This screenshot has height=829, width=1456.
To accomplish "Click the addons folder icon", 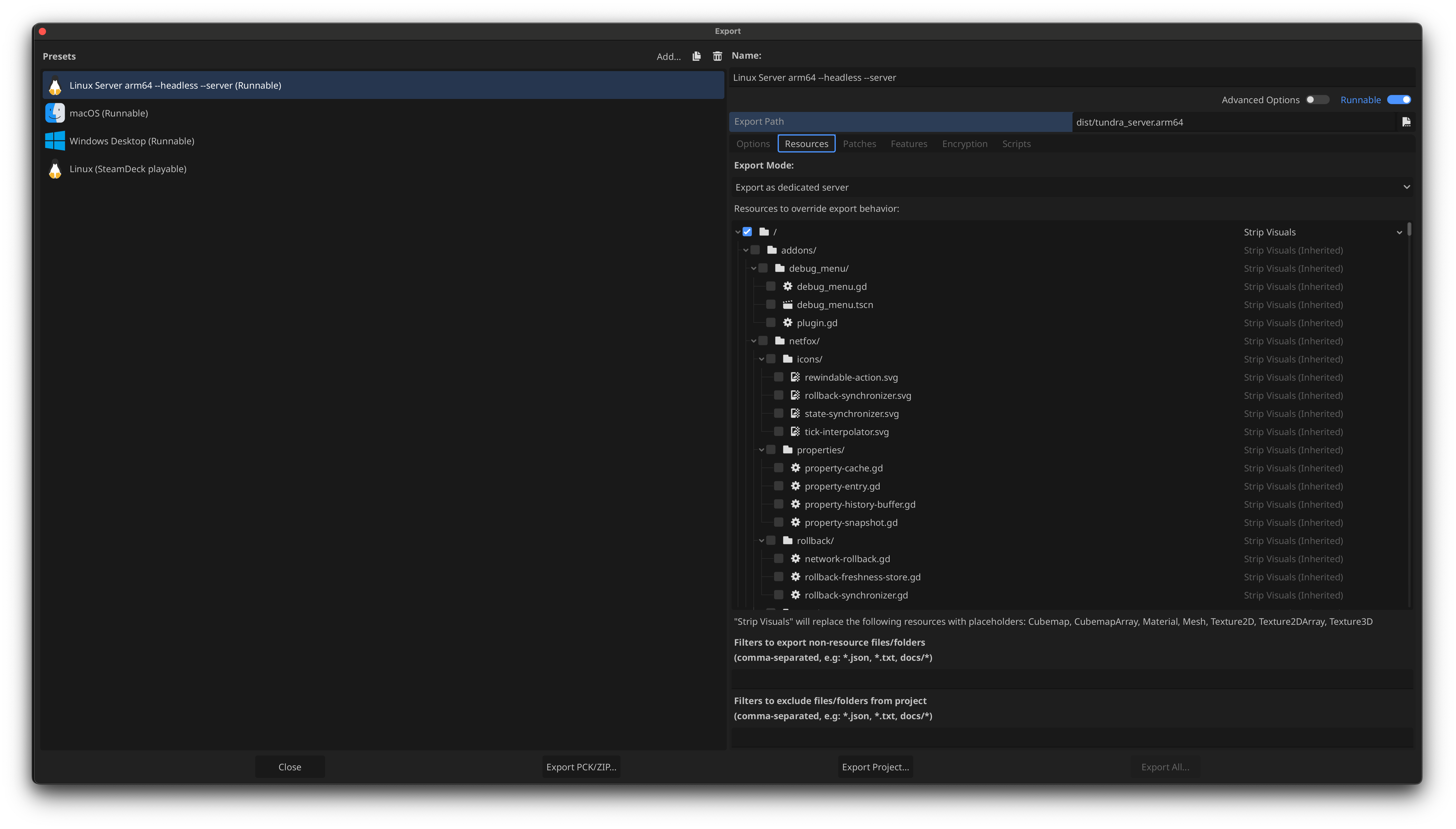I will [772, 250].
